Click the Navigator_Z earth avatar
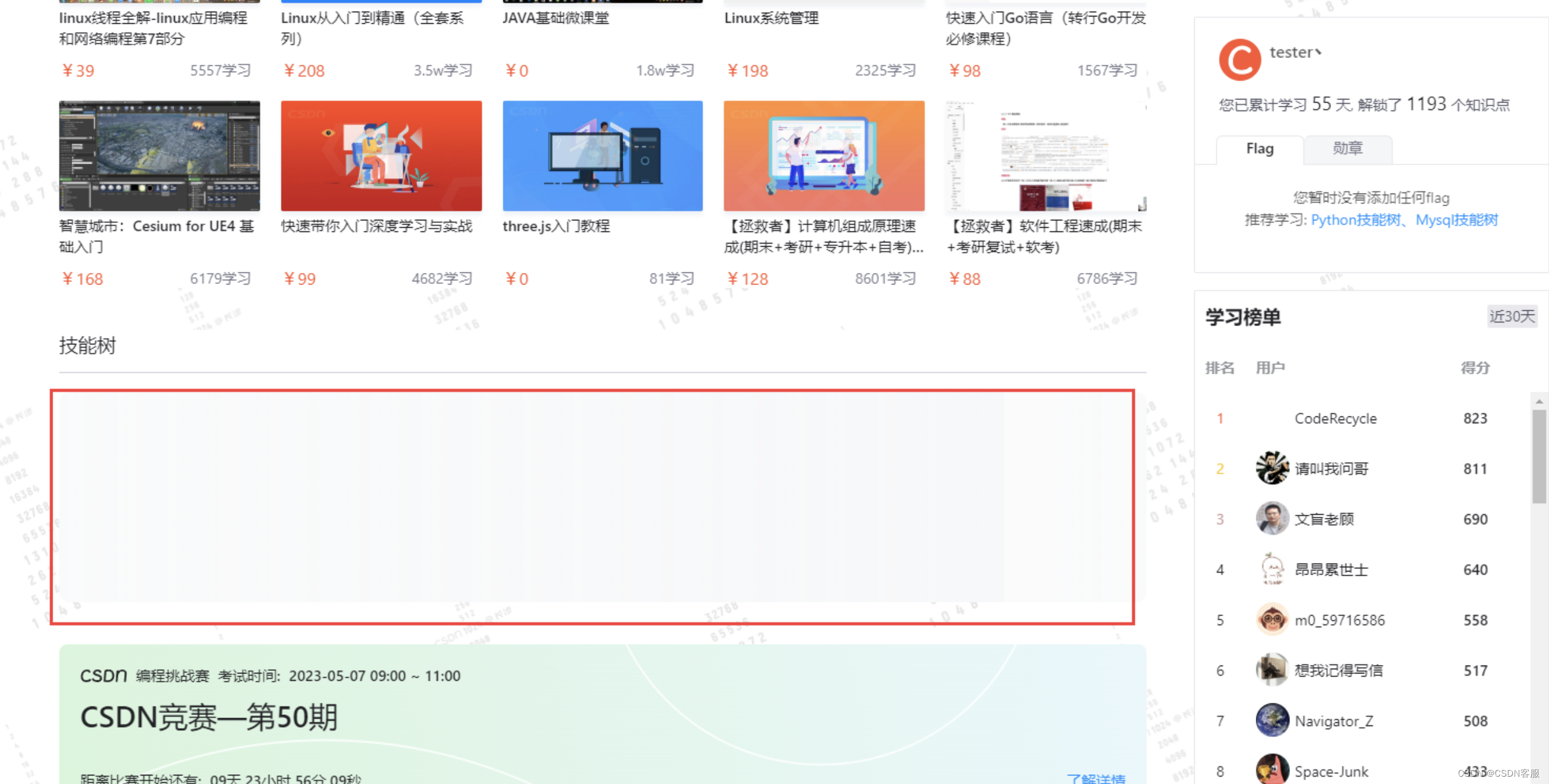The image size is (1549, 784). (1272, 720)
